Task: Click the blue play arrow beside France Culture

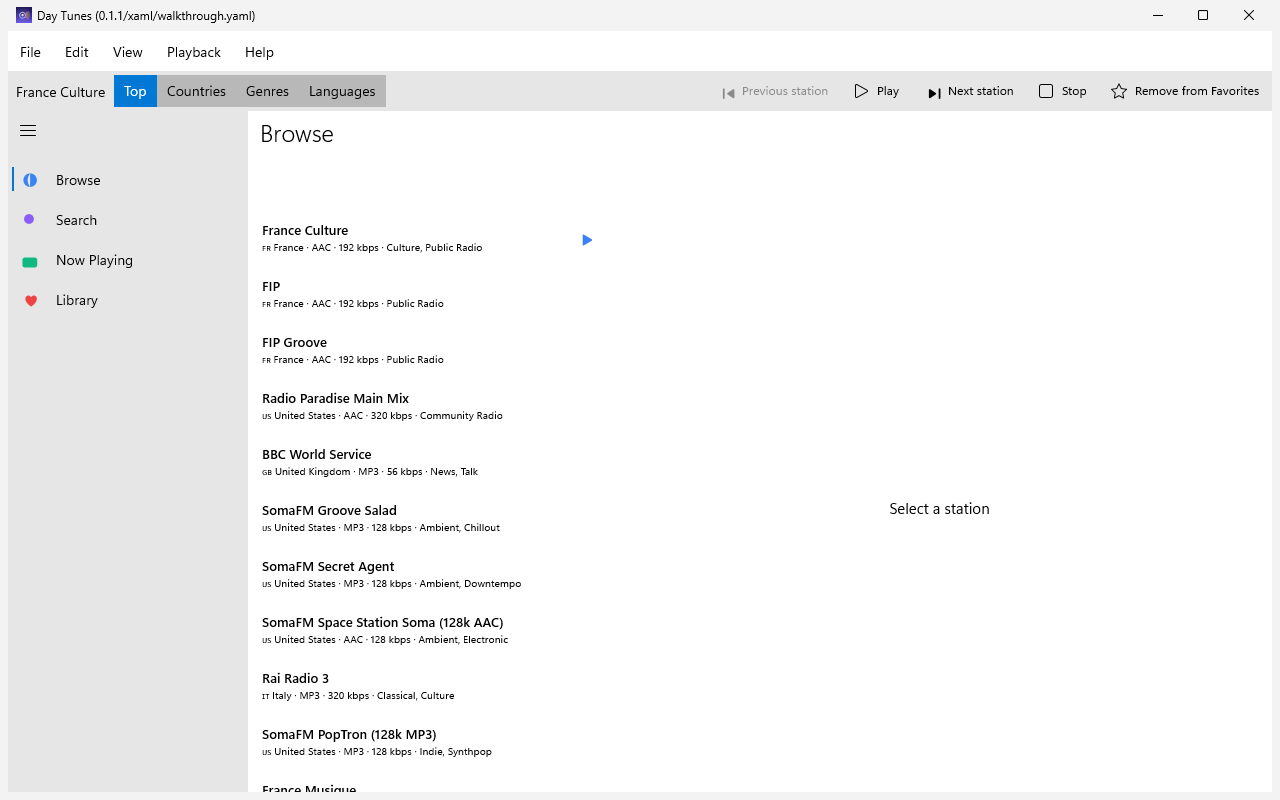Action: [x=587, y=240]
